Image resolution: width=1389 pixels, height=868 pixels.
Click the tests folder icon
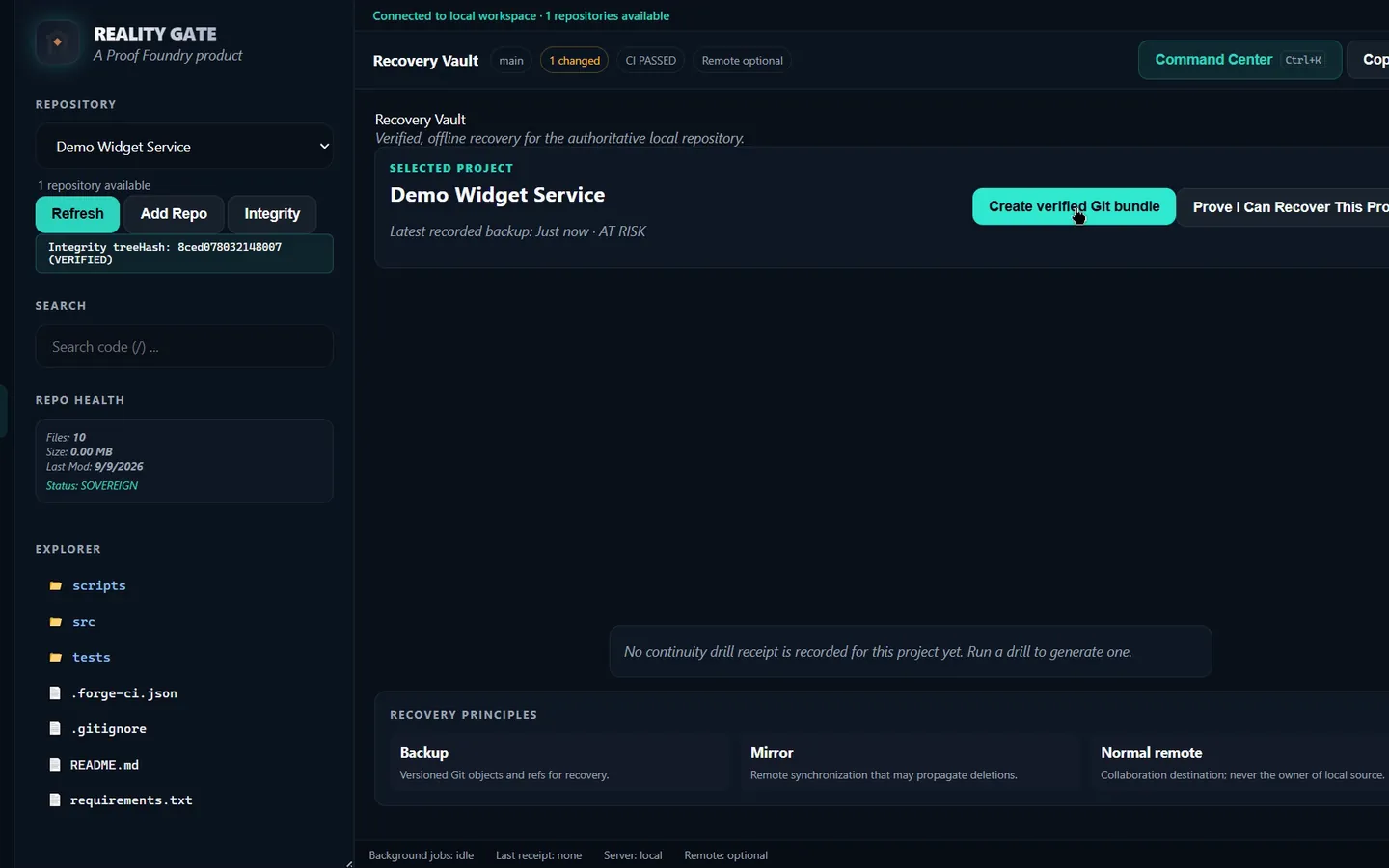tap(56, 658)
